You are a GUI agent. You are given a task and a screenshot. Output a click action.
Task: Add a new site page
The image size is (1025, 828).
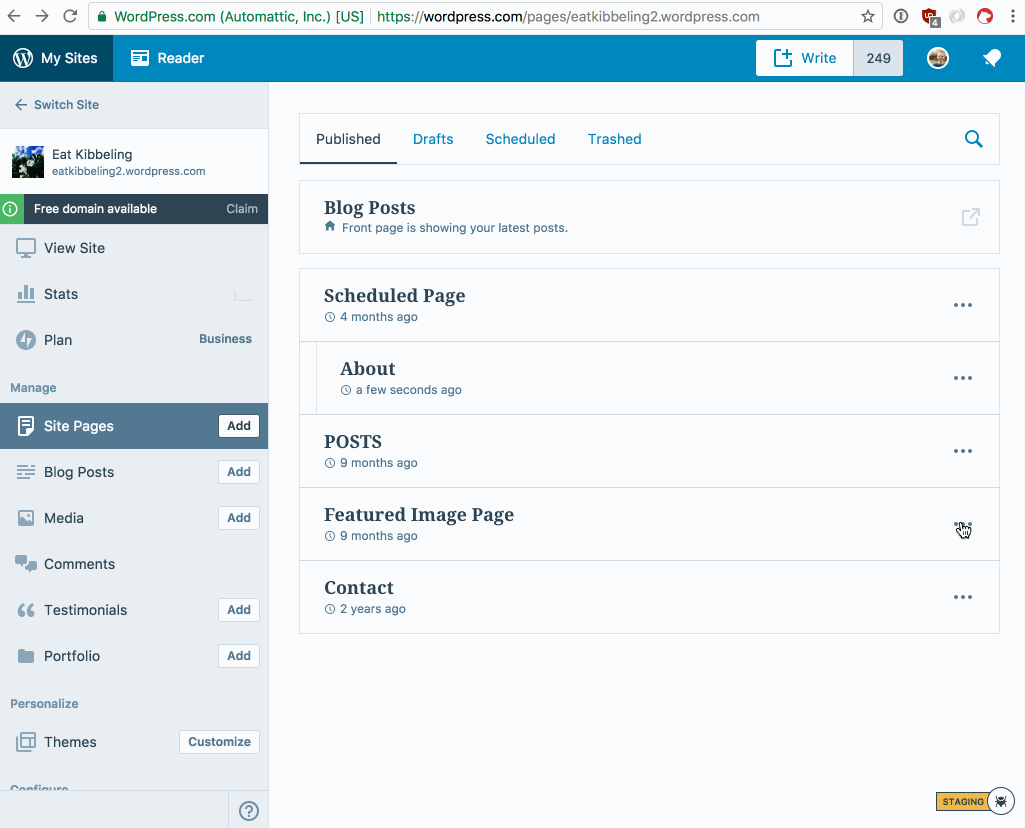[x=239, y=426]
